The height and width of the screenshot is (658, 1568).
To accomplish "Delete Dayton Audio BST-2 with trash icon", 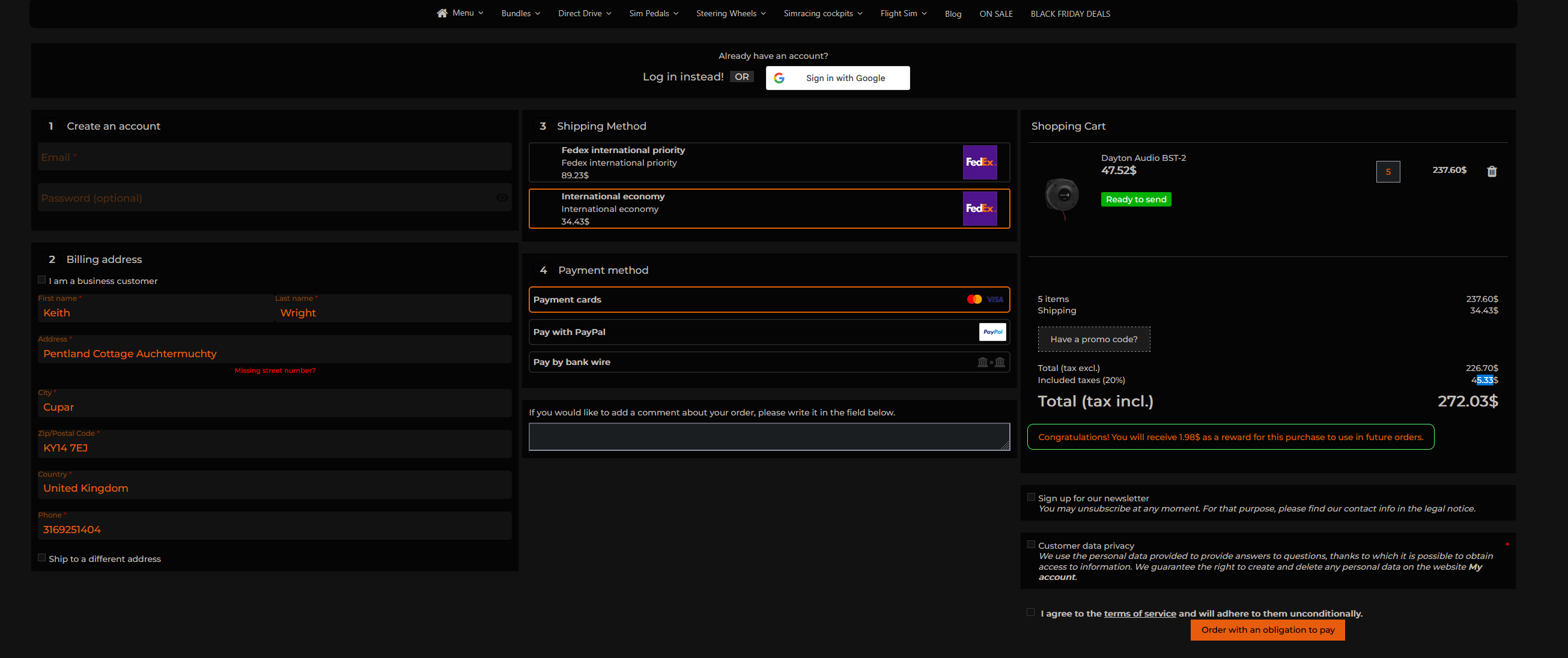I will 1491,172.
